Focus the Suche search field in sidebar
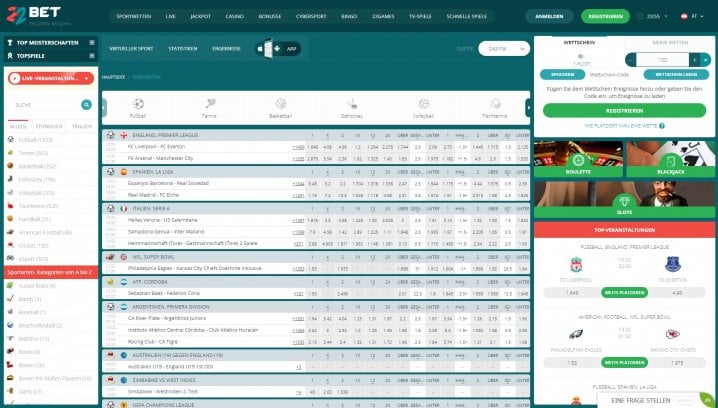Image resolution: width=718 pixels, height=408 pixels. click(x=45, y=105)
